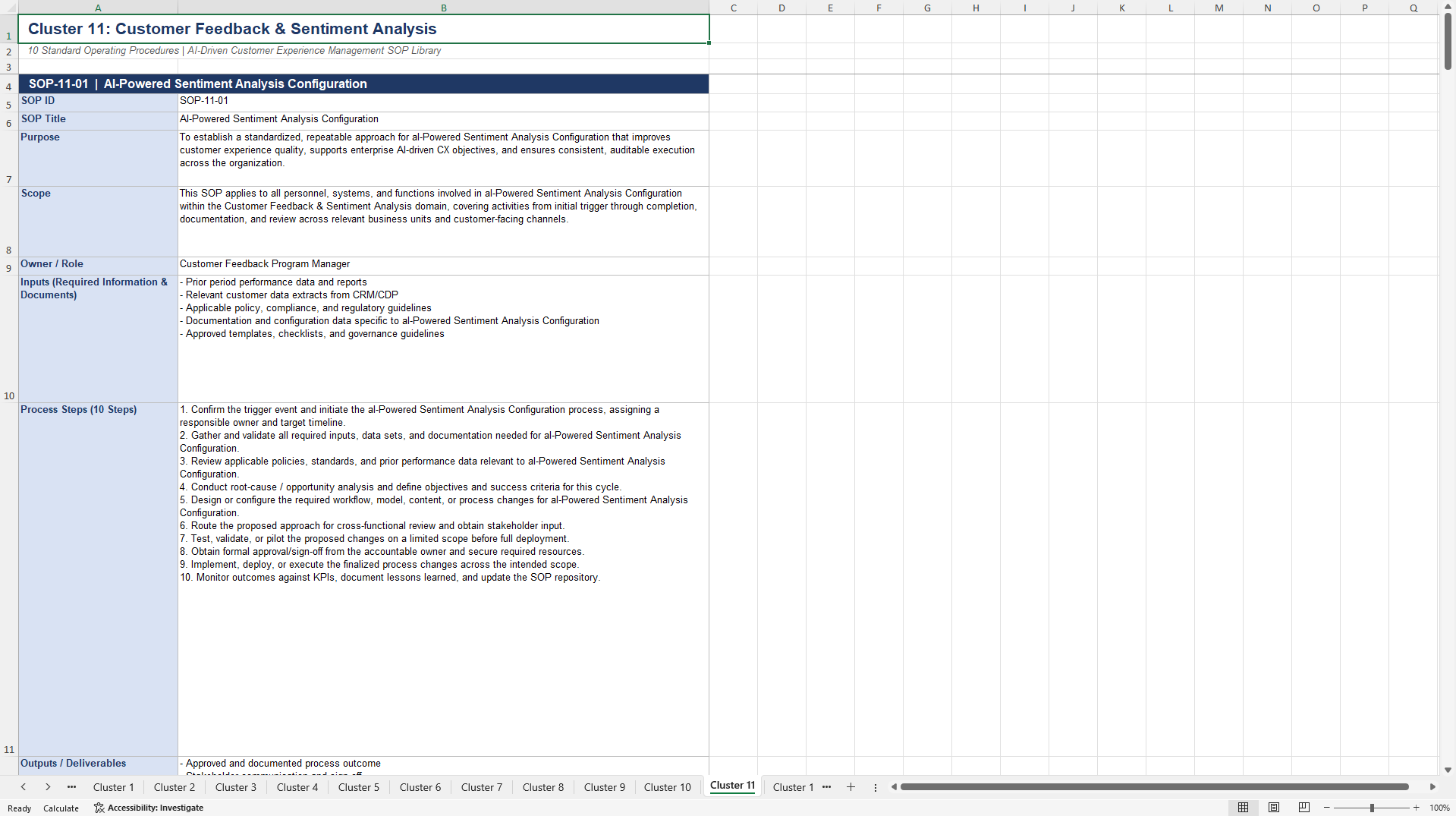1456x816 pixels.
Task: Switch to Normal view icon
Action: pyautogui.click(x=1243, y=808)
